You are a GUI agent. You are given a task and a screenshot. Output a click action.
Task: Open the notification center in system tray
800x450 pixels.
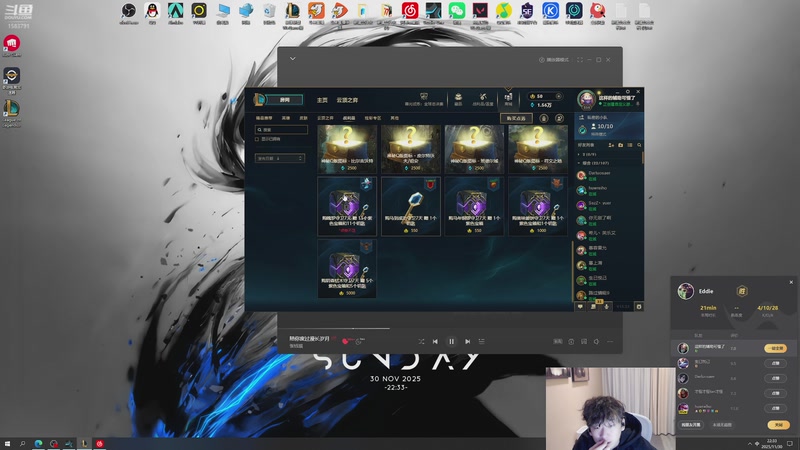pos(790,444)
